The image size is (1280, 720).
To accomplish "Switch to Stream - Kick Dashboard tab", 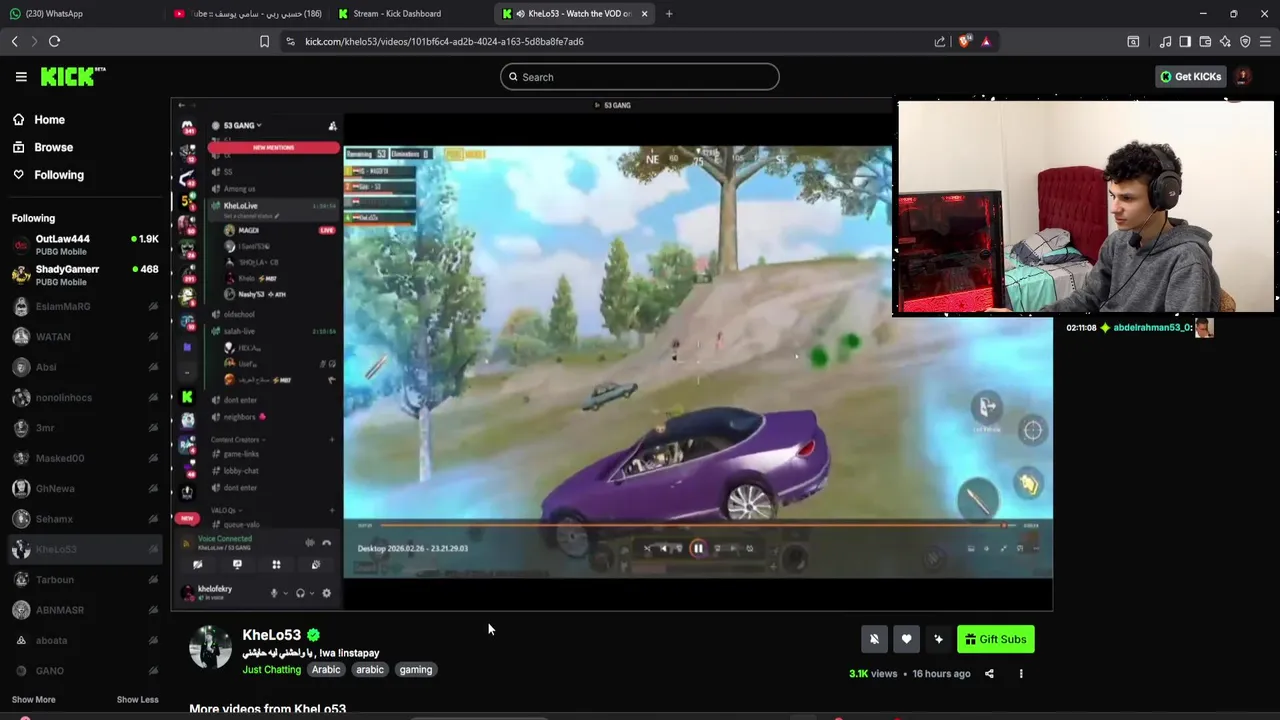I will click(410, 14).
